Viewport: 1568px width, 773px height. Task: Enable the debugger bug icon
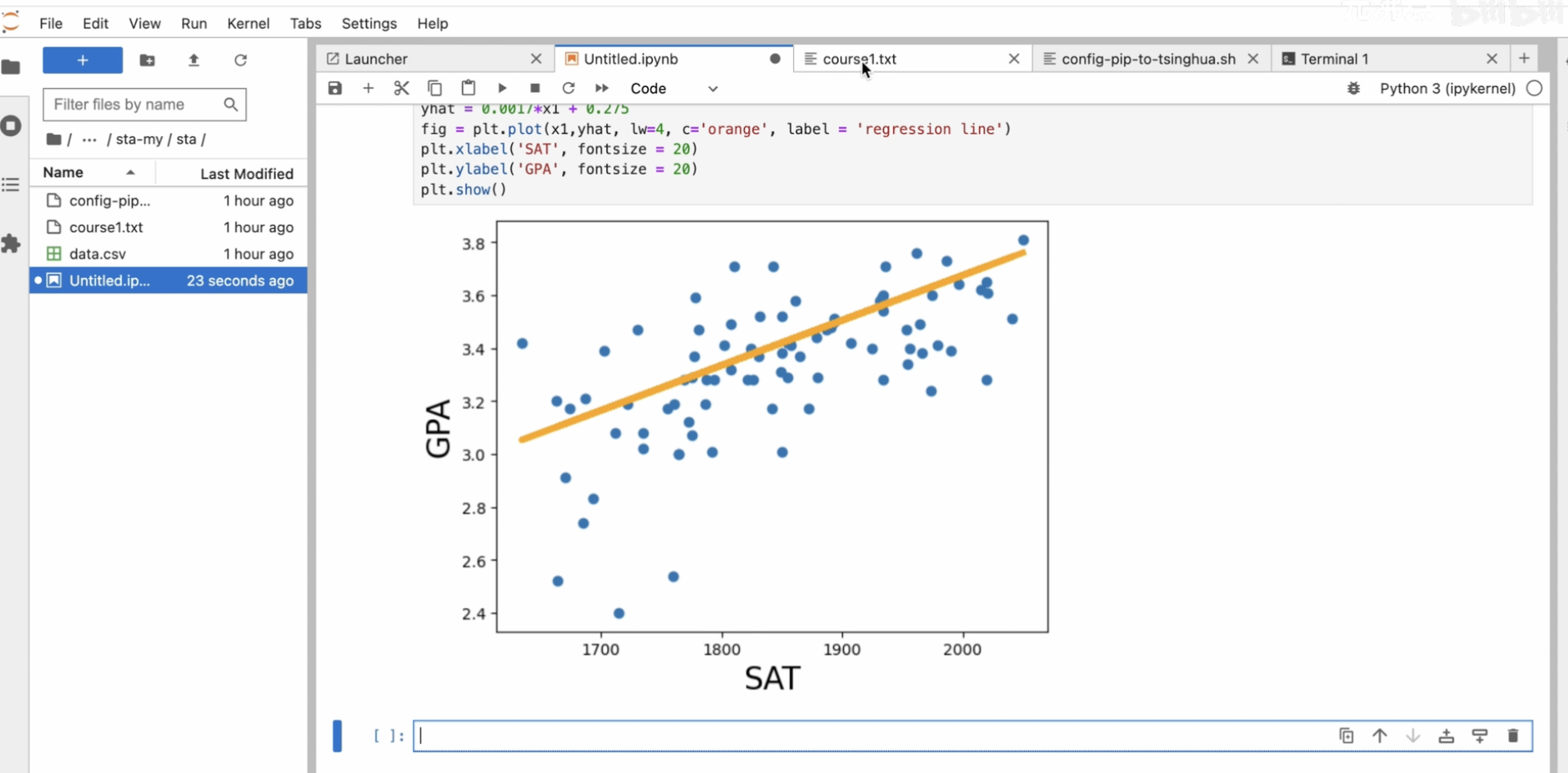(x=1353, y=88)
